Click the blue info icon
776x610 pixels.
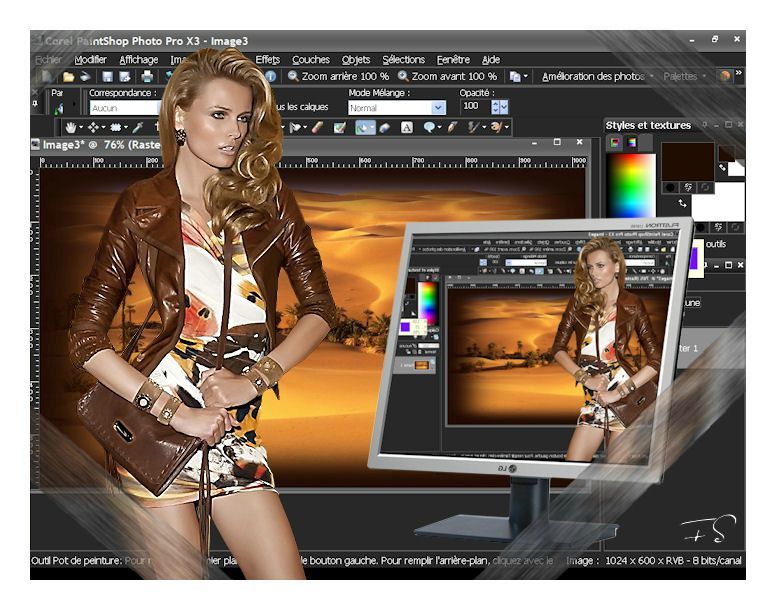pyautogui.click(x=271, y=76)
